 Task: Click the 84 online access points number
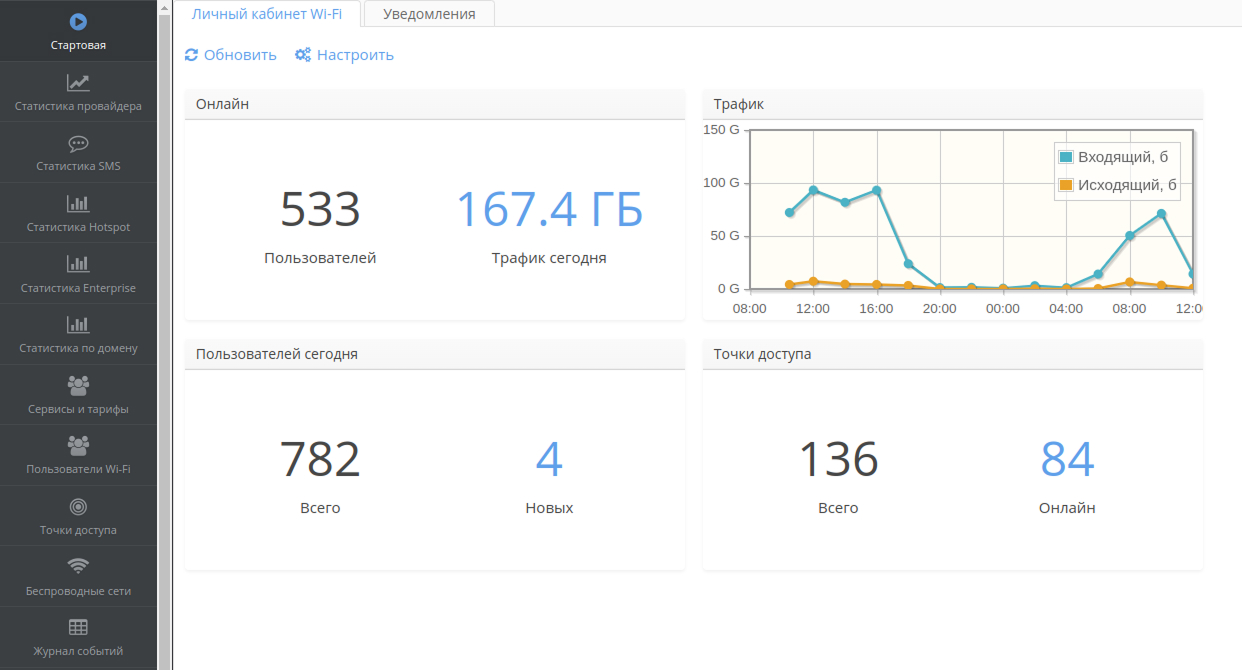click(1067, 459)
